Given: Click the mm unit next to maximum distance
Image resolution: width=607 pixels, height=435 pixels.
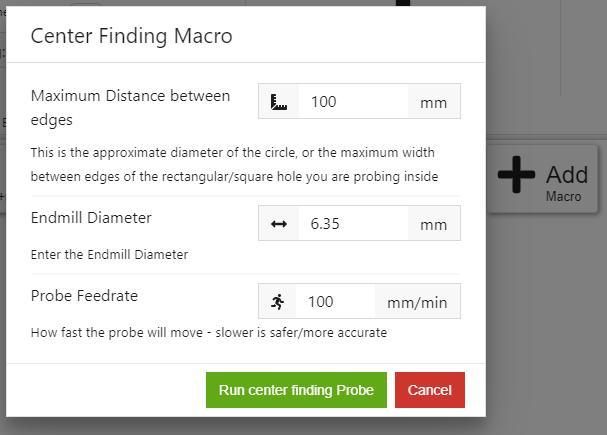Looking at the screenshot, I should tap(434, 101).
